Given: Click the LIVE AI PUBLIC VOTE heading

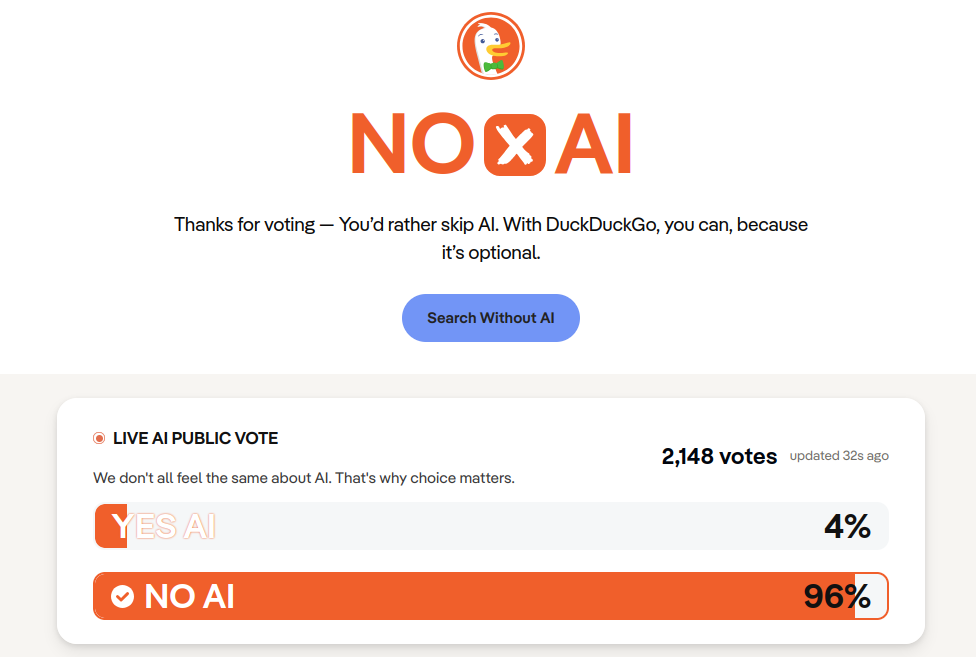Looking at the screenshot, I should pyautogui.click(x=195, y=438).
